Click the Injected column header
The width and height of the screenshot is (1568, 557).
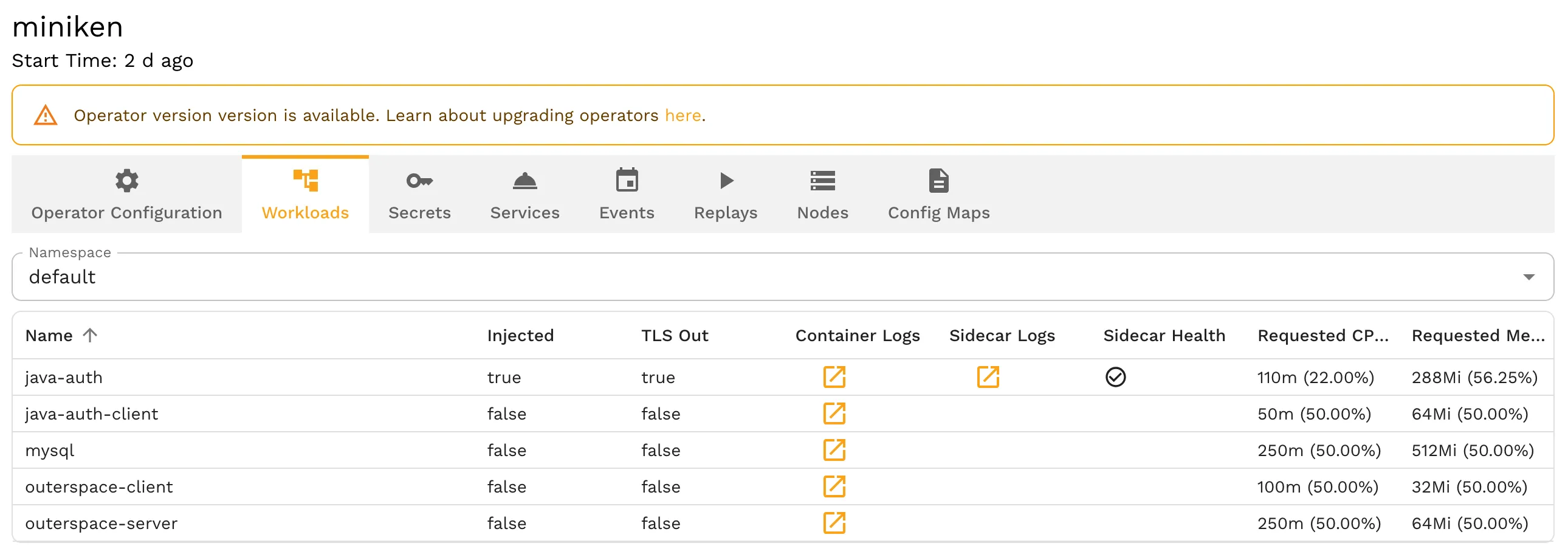pos(520,335)
